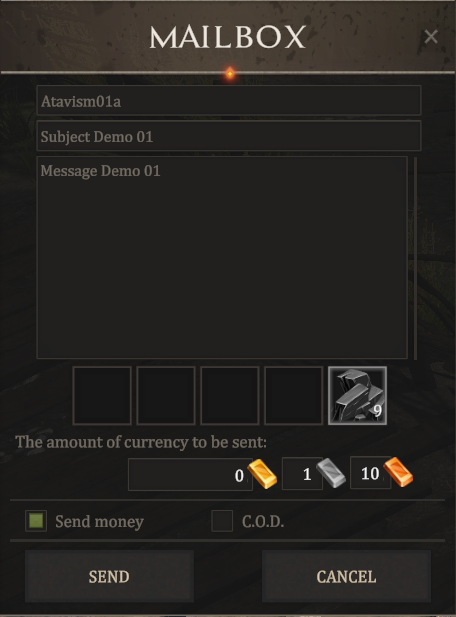Click the SEND button

[x=109, y=576]
